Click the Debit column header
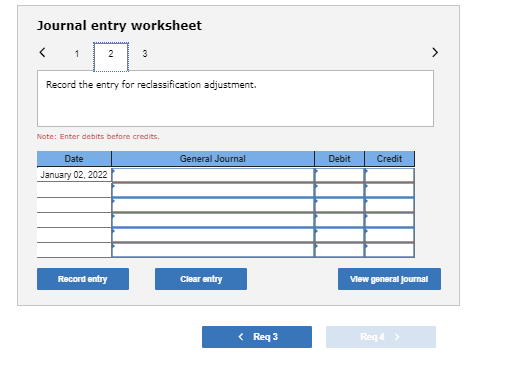Viewport: 530px width, 390px height. 339,159
